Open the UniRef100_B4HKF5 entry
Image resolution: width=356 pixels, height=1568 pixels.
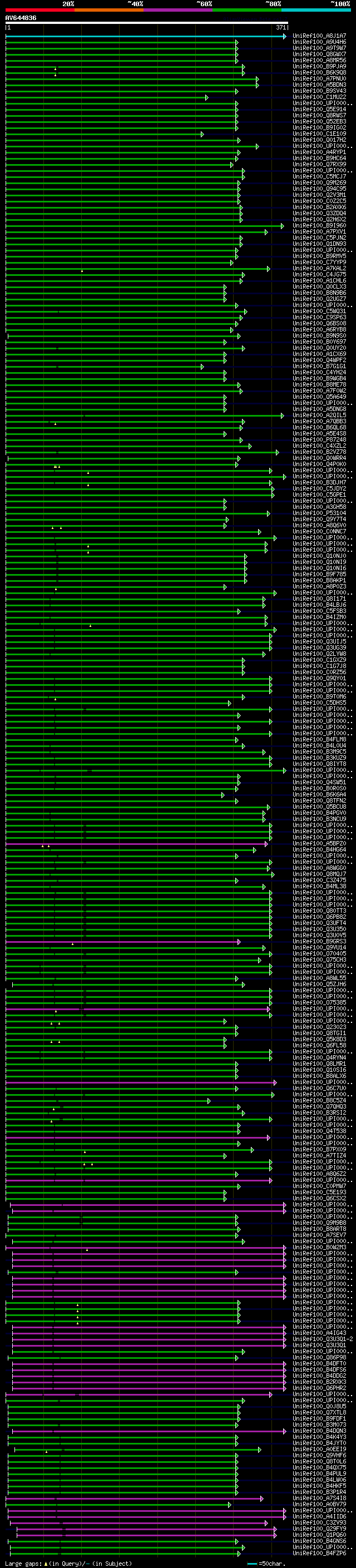coord(319,1486)
